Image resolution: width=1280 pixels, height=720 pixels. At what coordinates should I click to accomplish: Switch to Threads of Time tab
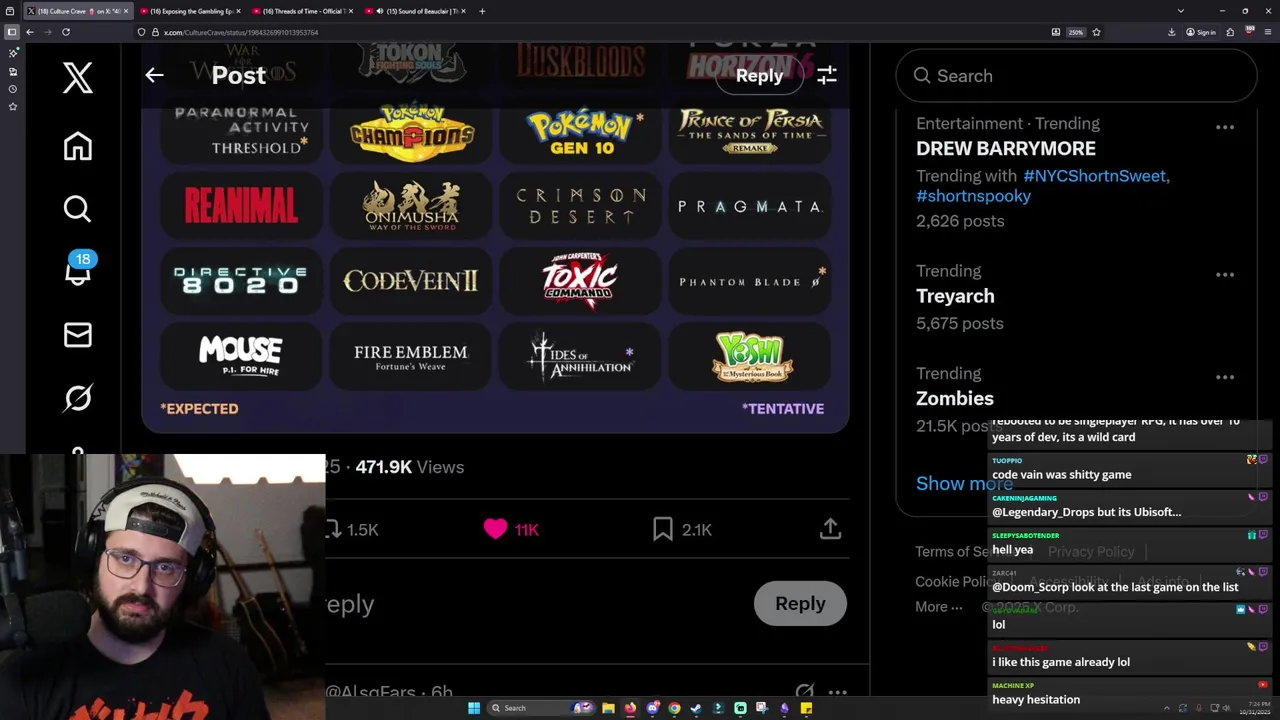click(303, 11)
